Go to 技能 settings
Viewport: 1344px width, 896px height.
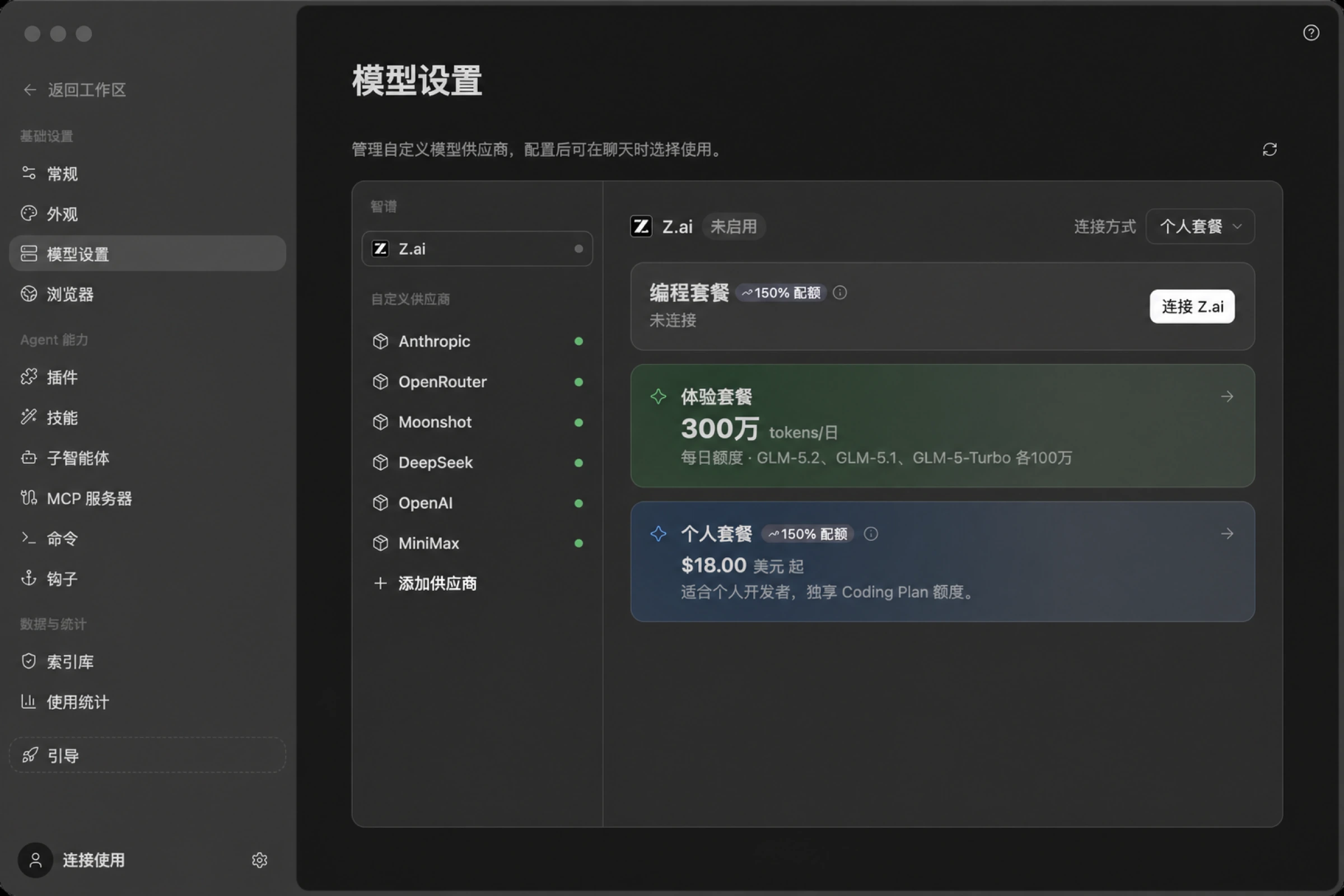tap(147, 417)
